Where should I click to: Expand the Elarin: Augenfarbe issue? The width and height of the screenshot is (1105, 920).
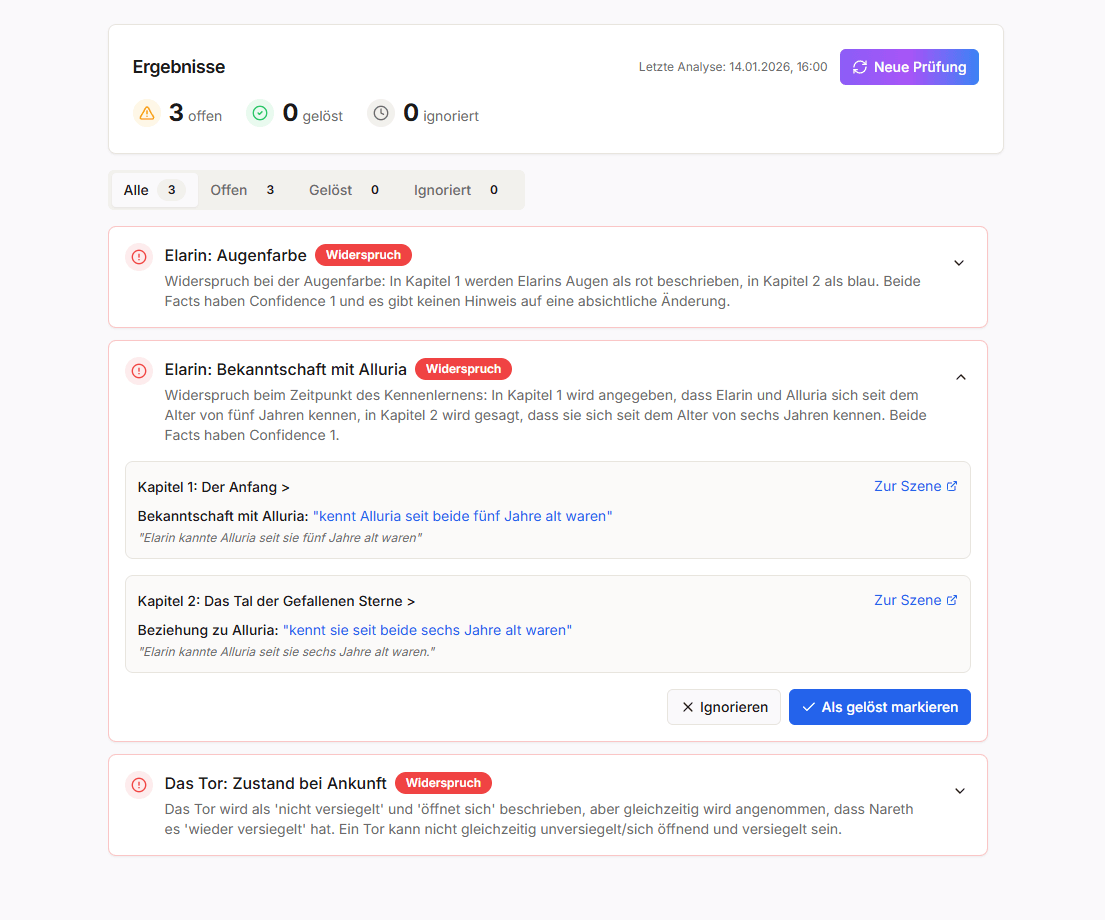959,263
